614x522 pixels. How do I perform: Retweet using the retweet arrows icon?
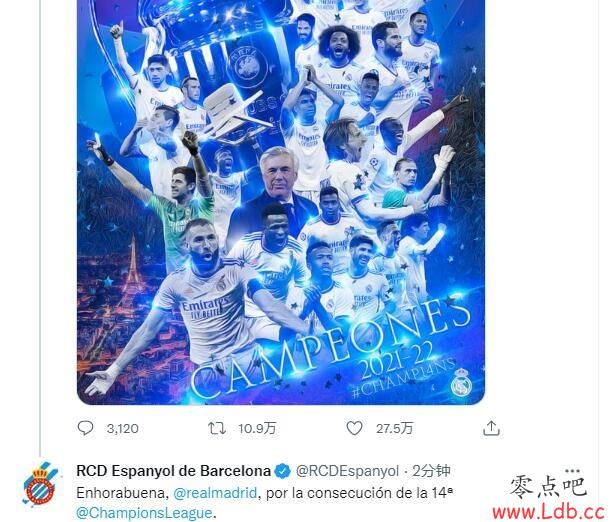(x=217, y=428)
